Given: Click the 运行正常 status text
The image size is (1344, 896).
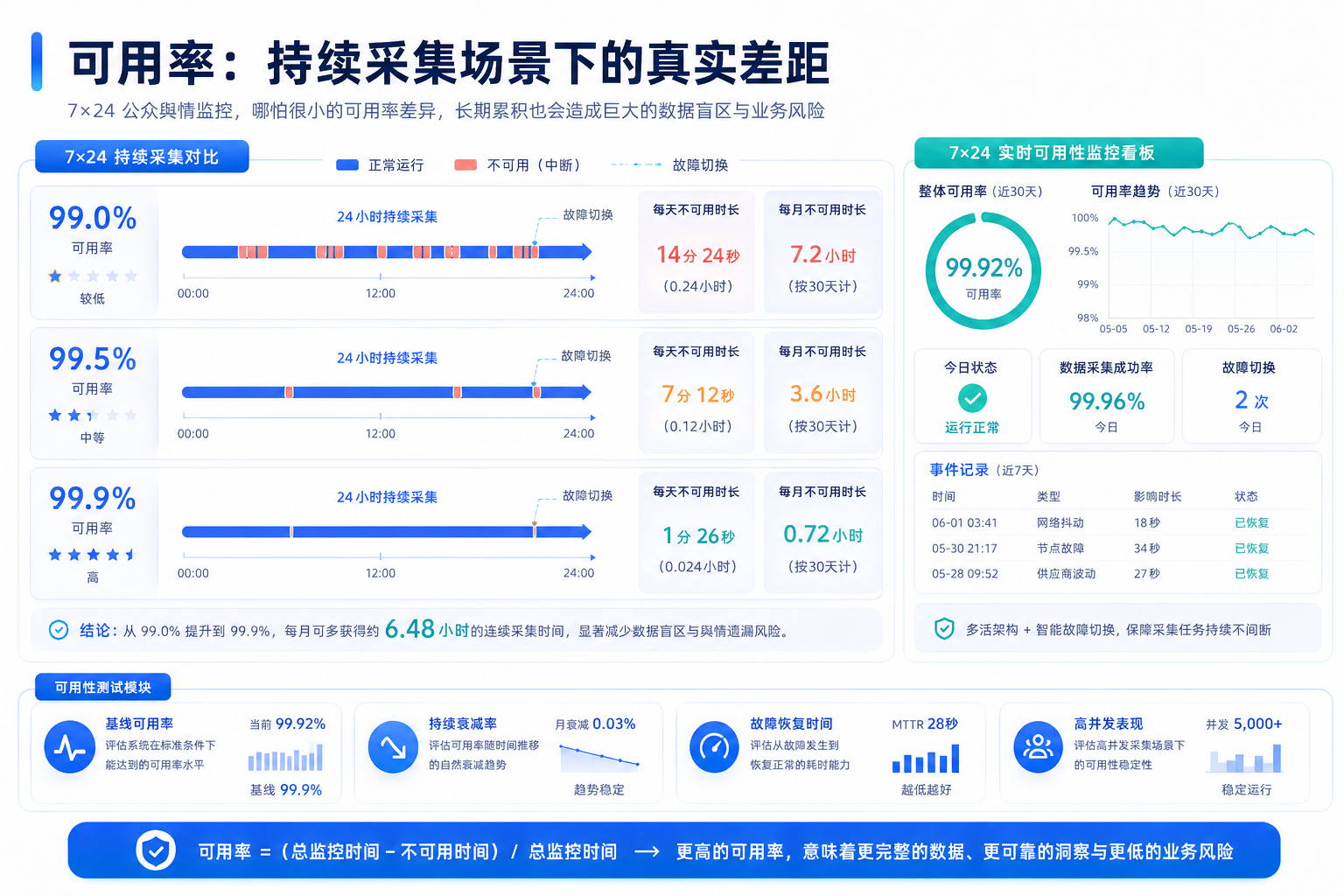Looking at the screenshot, I should 972,428.
